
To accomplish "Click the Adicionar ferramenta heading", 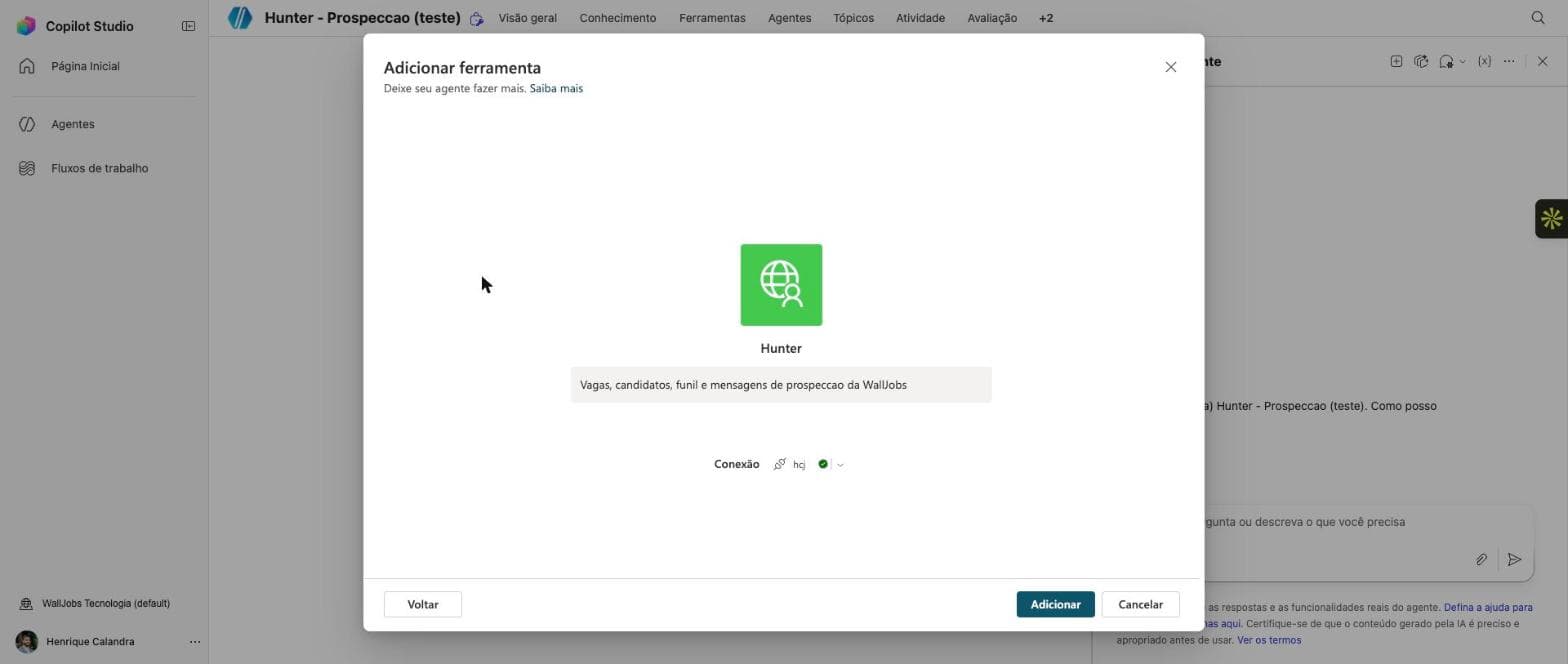I will pyautogui.click(x=462, y=68).
